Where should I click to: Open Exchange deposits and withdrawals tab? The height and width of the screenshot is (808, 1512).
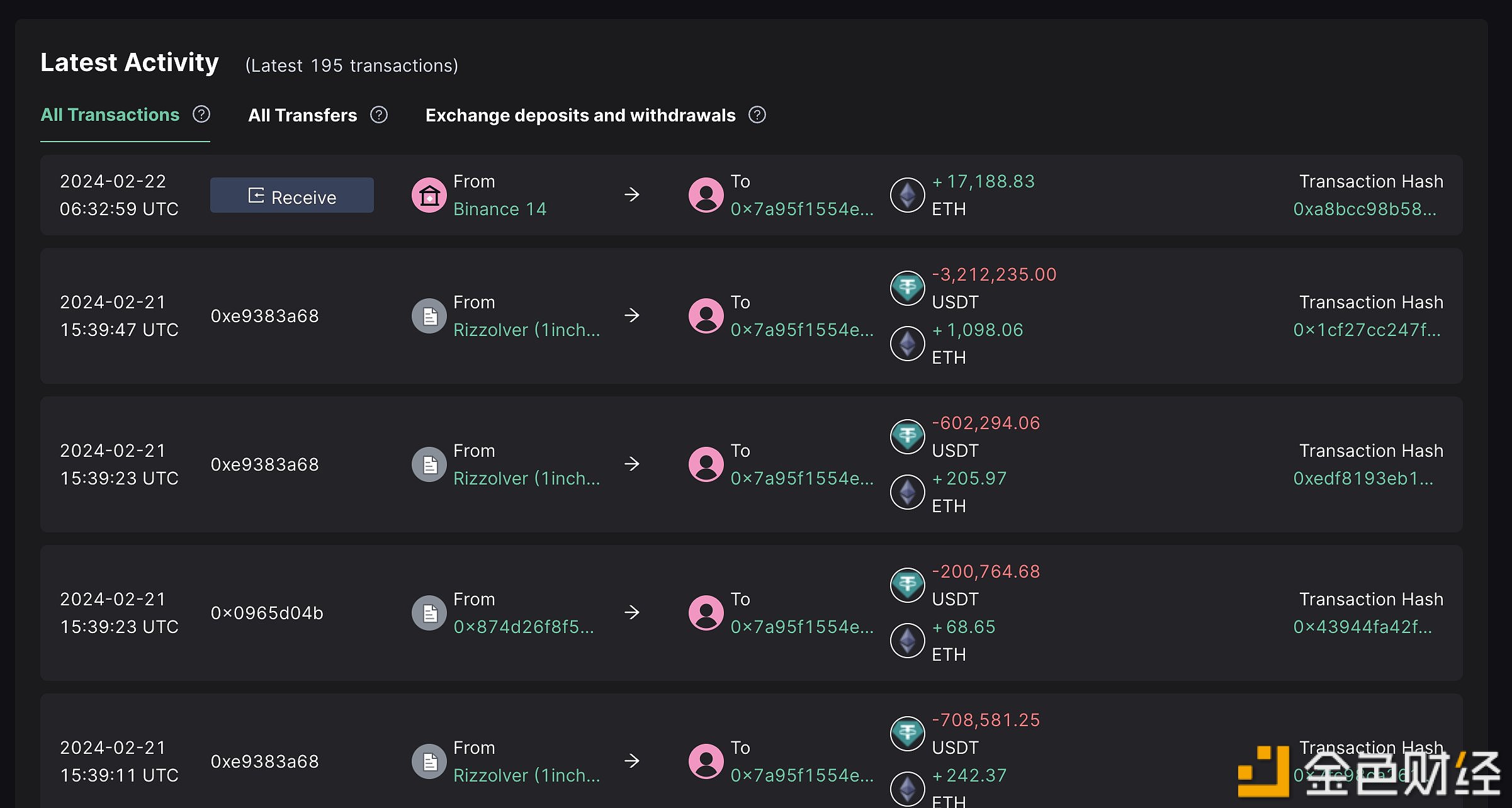pyautogui.click(x=580, y=115)
